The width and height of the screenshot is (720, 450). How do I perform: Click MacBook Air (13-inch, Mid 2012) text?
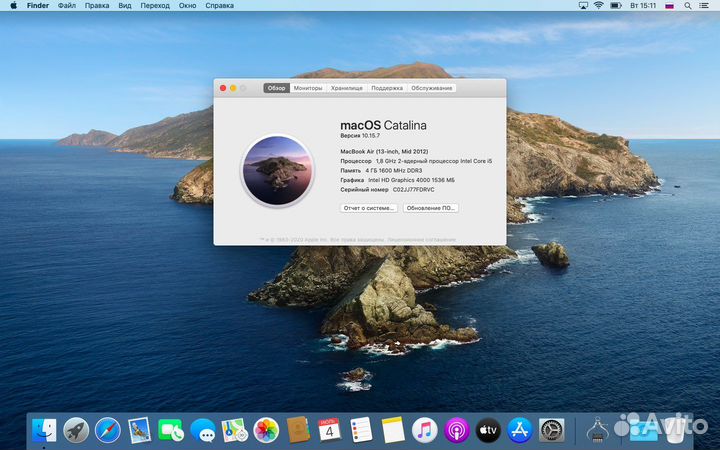point(384,152)
